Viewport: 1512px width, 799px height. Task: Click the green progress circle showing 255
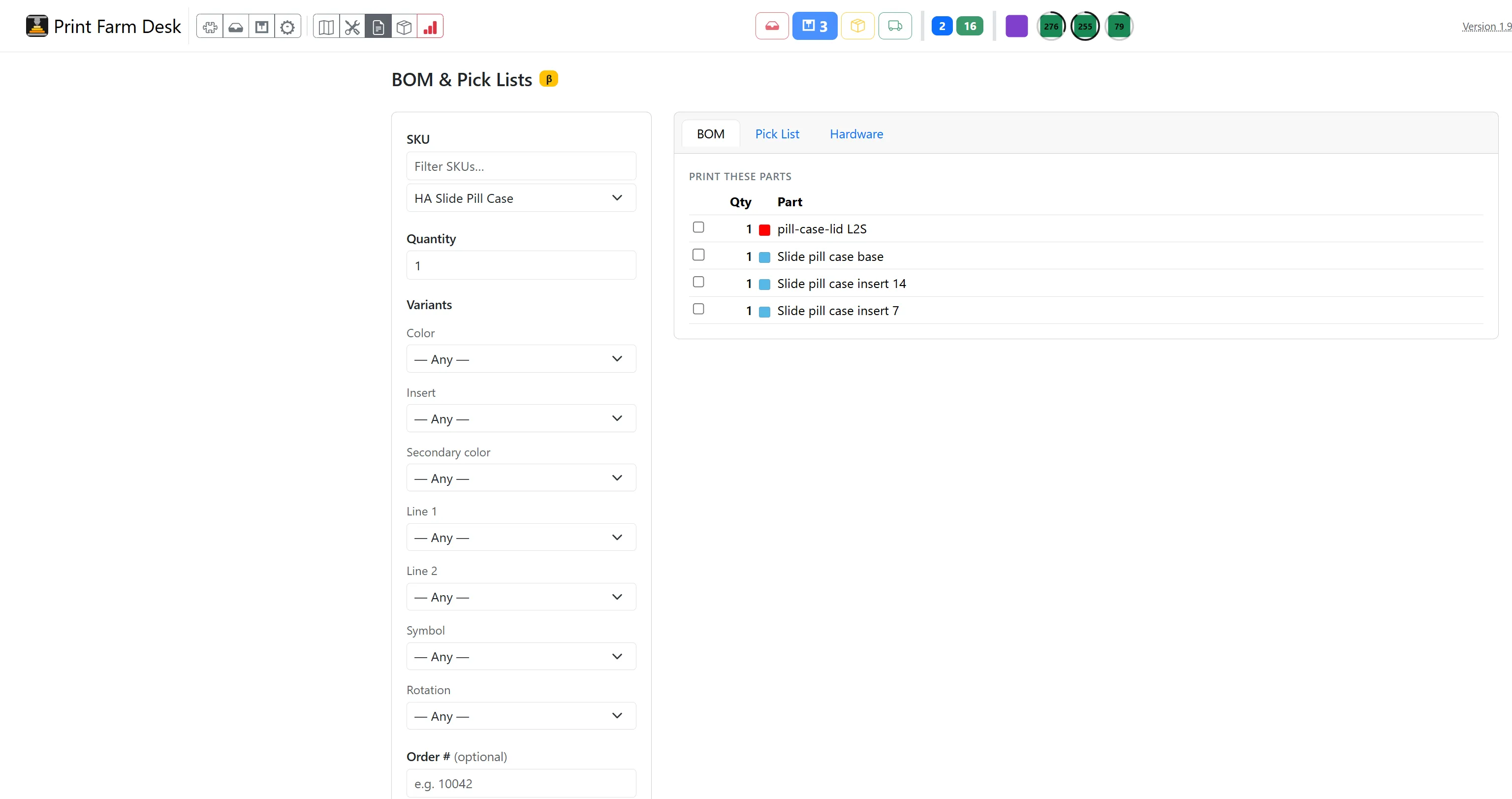click(x=1085, y=26)
